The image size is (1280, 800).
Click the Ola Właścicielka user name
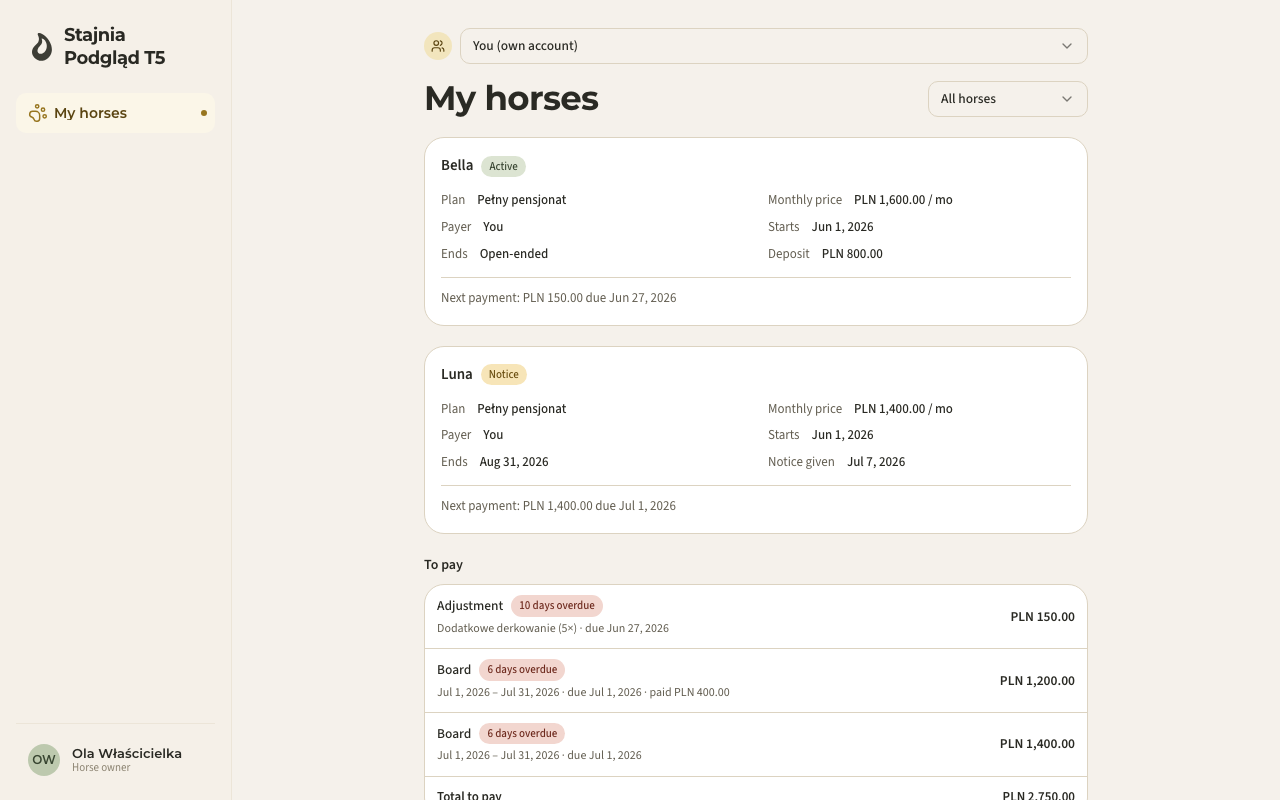pyautogui.click(x=127, y=753)
